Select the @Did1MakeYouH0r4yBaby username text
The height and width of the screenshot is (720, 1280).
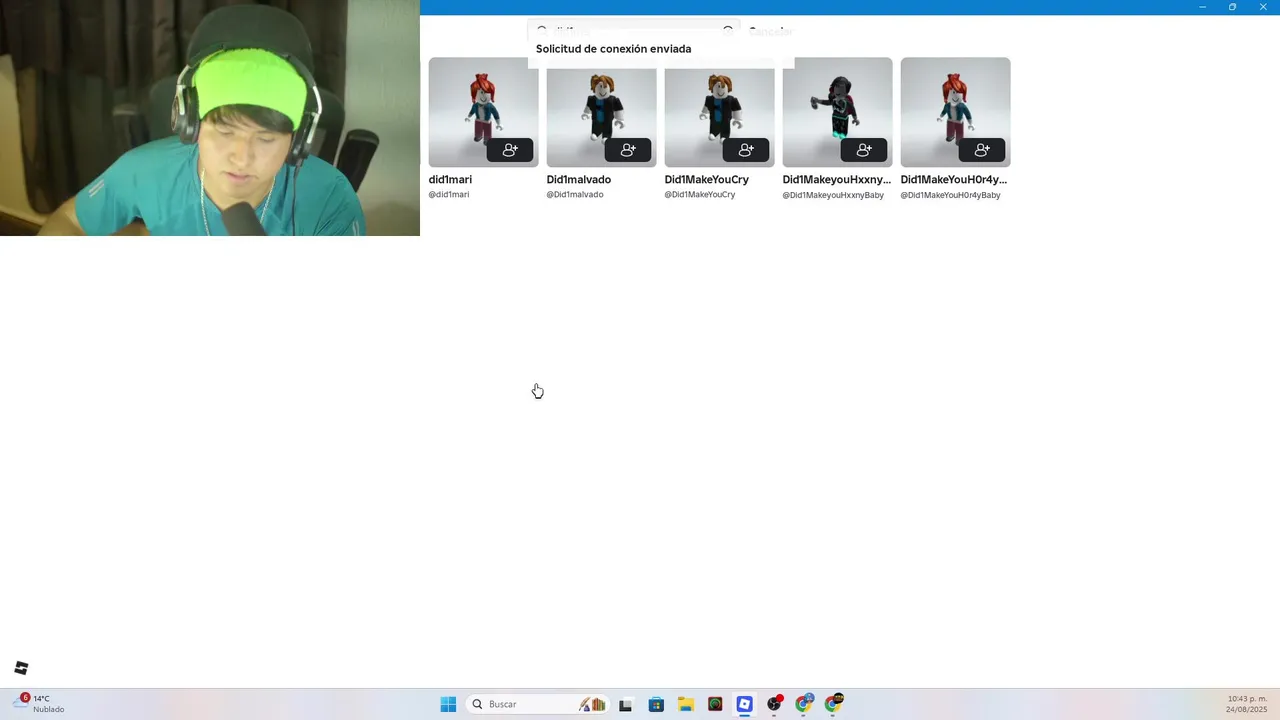[951, 195]
